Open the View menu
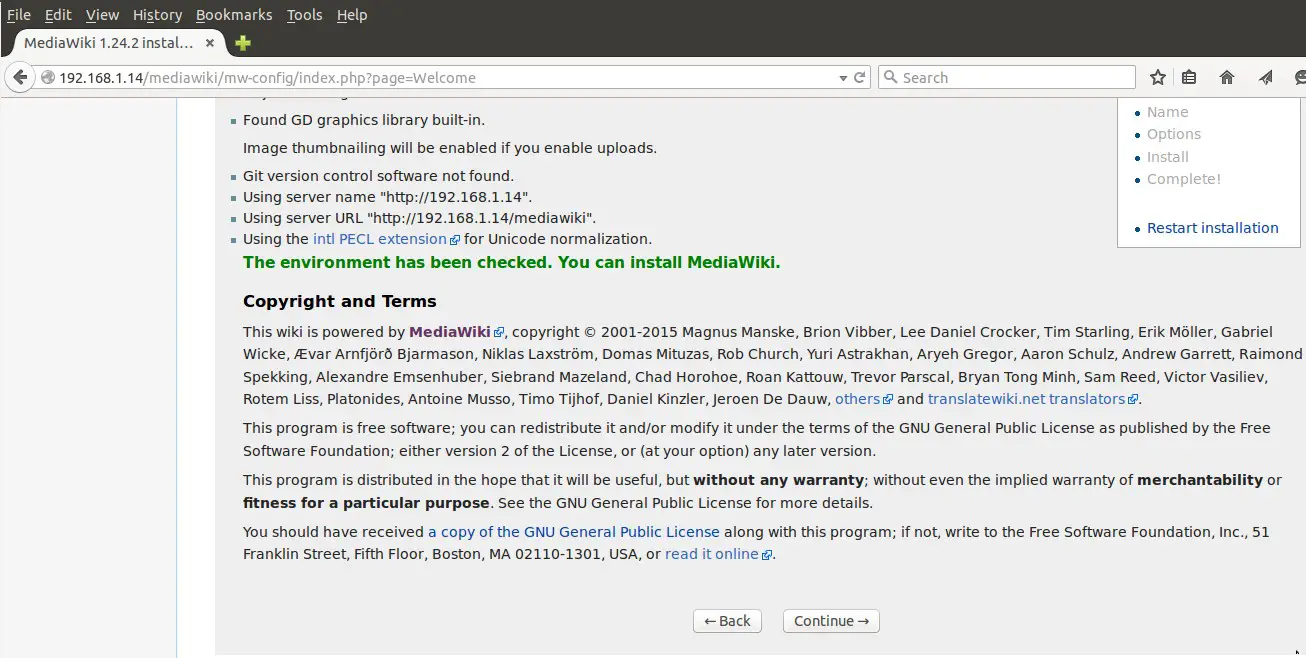 click(102, 15)
